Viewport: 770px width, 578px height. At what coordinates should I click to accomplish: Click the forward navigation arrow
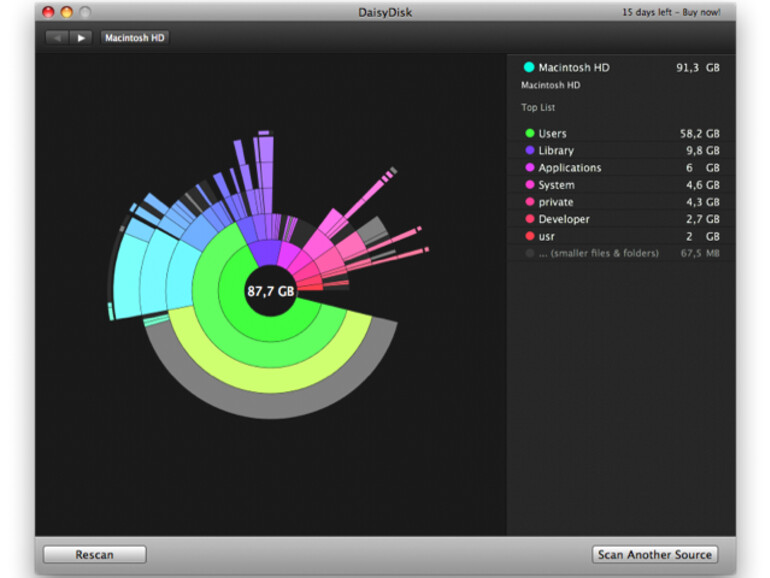[x=81, y=38]
